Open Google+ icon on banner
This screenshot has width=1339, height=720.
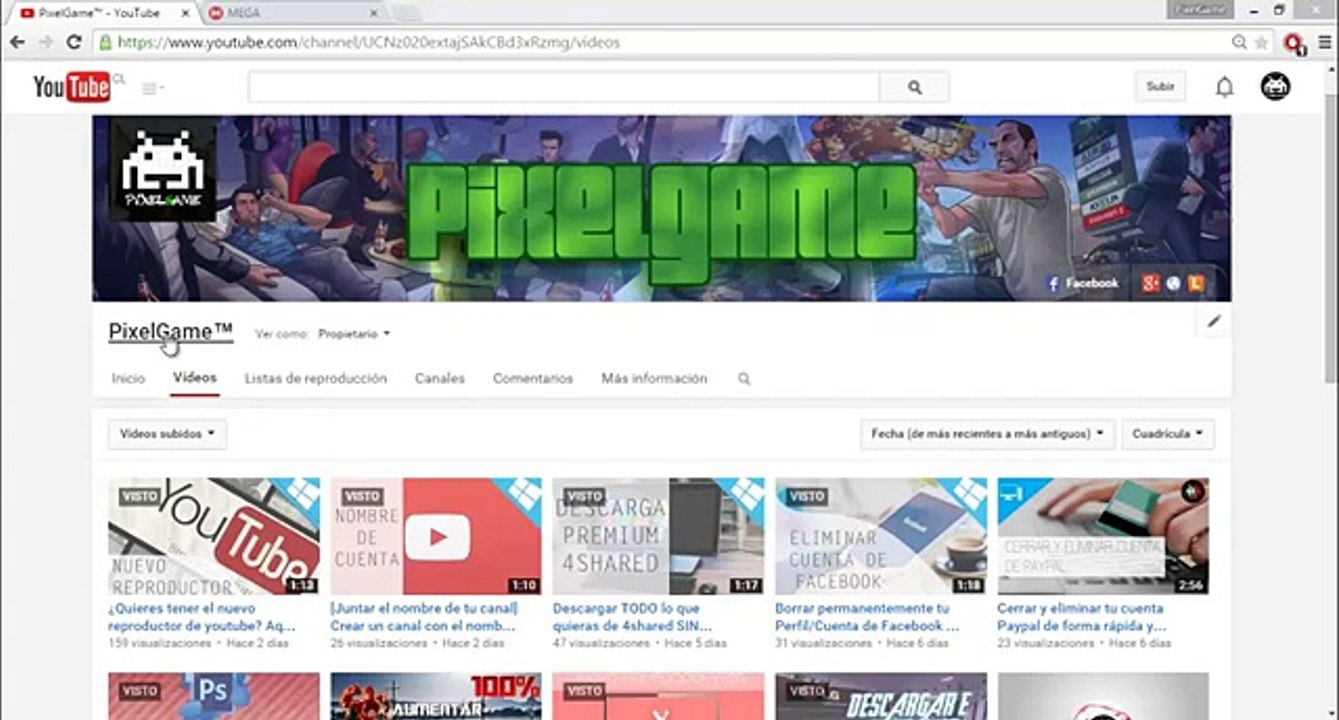coord(1151,284)
